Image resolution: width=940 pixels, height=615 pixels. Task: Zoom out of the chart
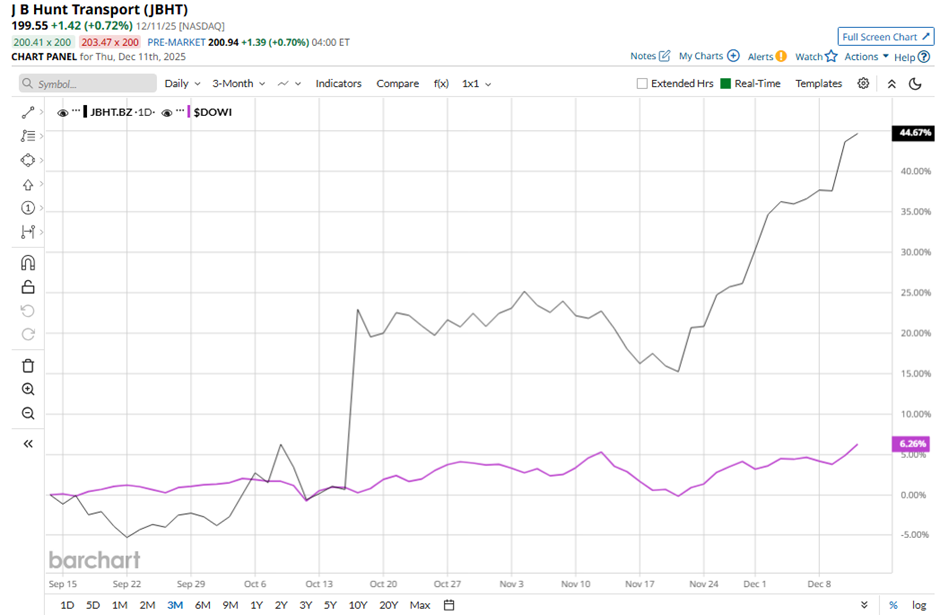point(28,413)
